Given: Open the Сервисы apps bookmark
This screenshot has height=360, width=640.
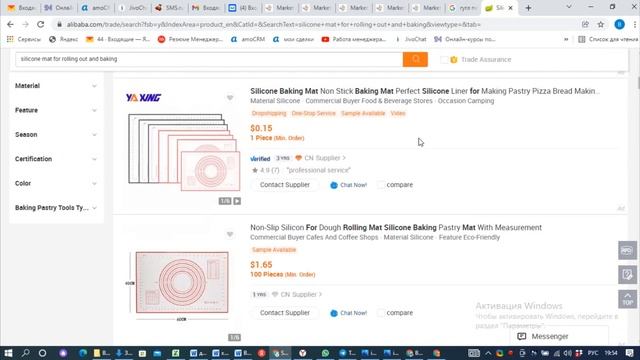Looking at the screenshot, I should [24, 39].
